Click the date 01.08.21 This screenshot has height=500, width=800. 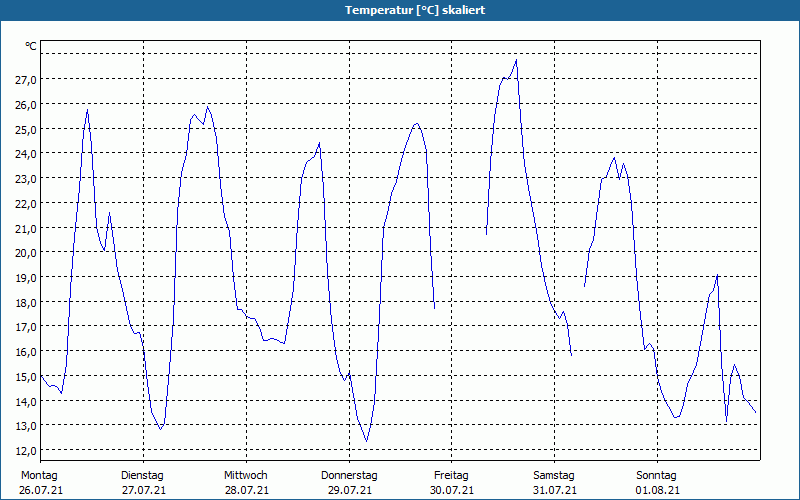click(x=658, y=491)
